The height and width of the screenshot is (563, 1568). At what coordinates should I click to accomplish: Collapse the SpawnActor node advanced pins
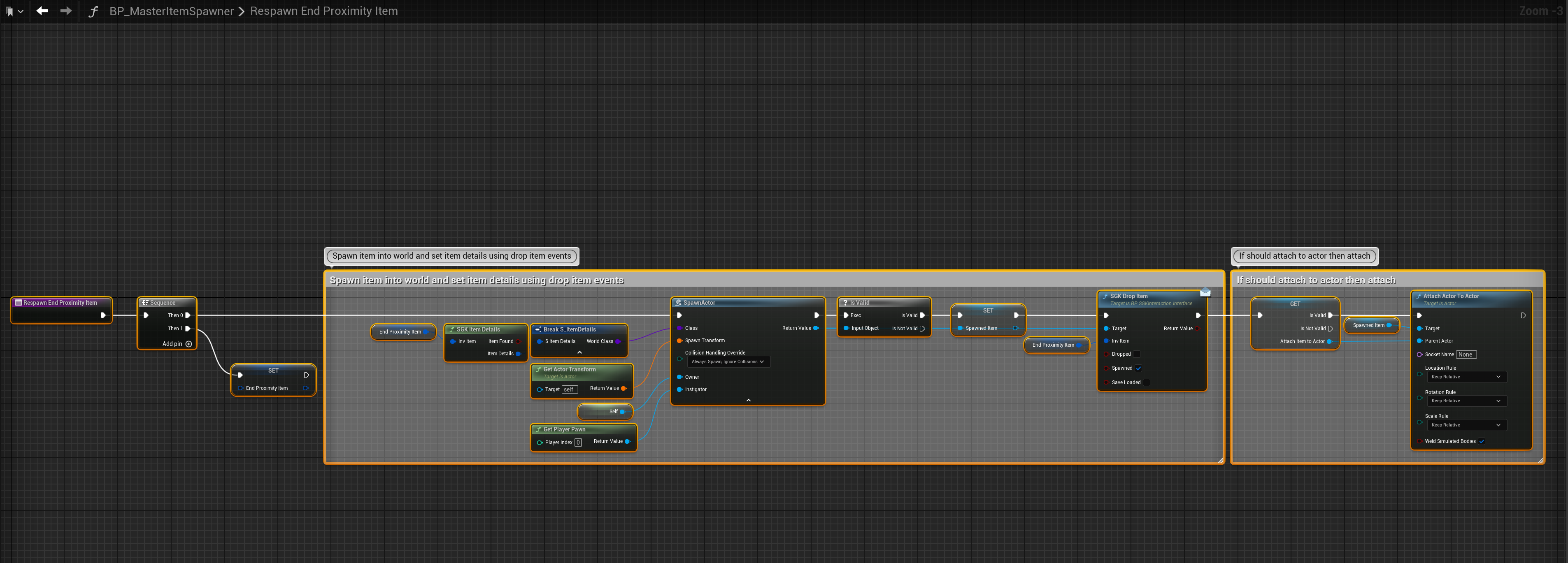748,400
